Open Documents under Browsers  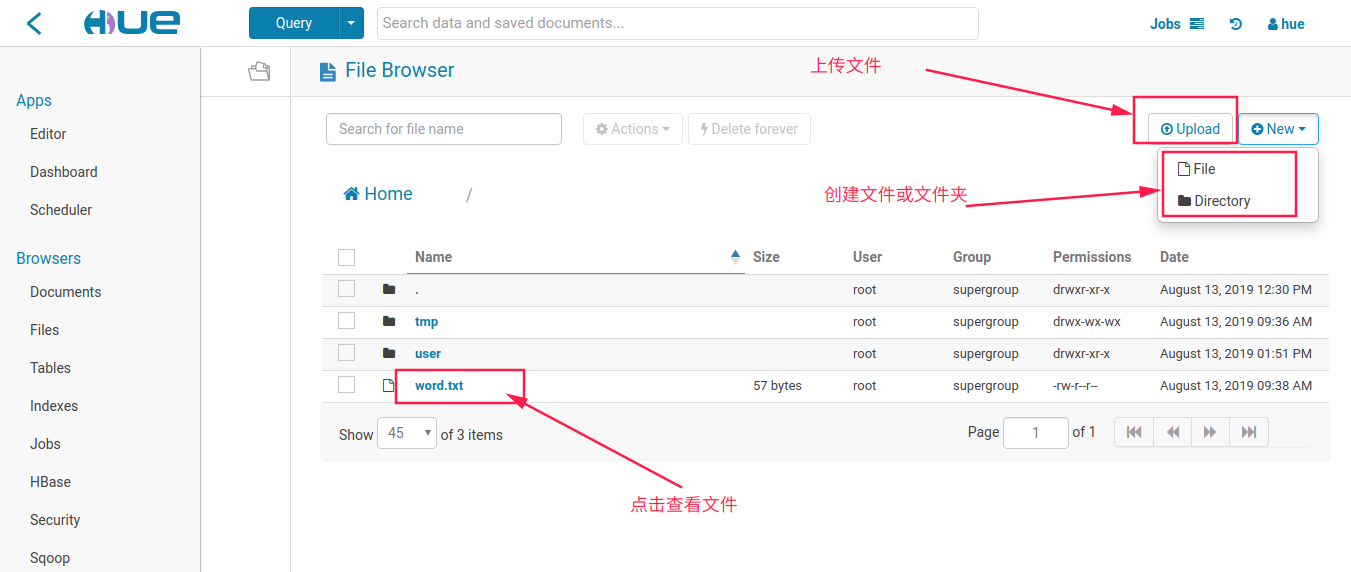point(66,292)
